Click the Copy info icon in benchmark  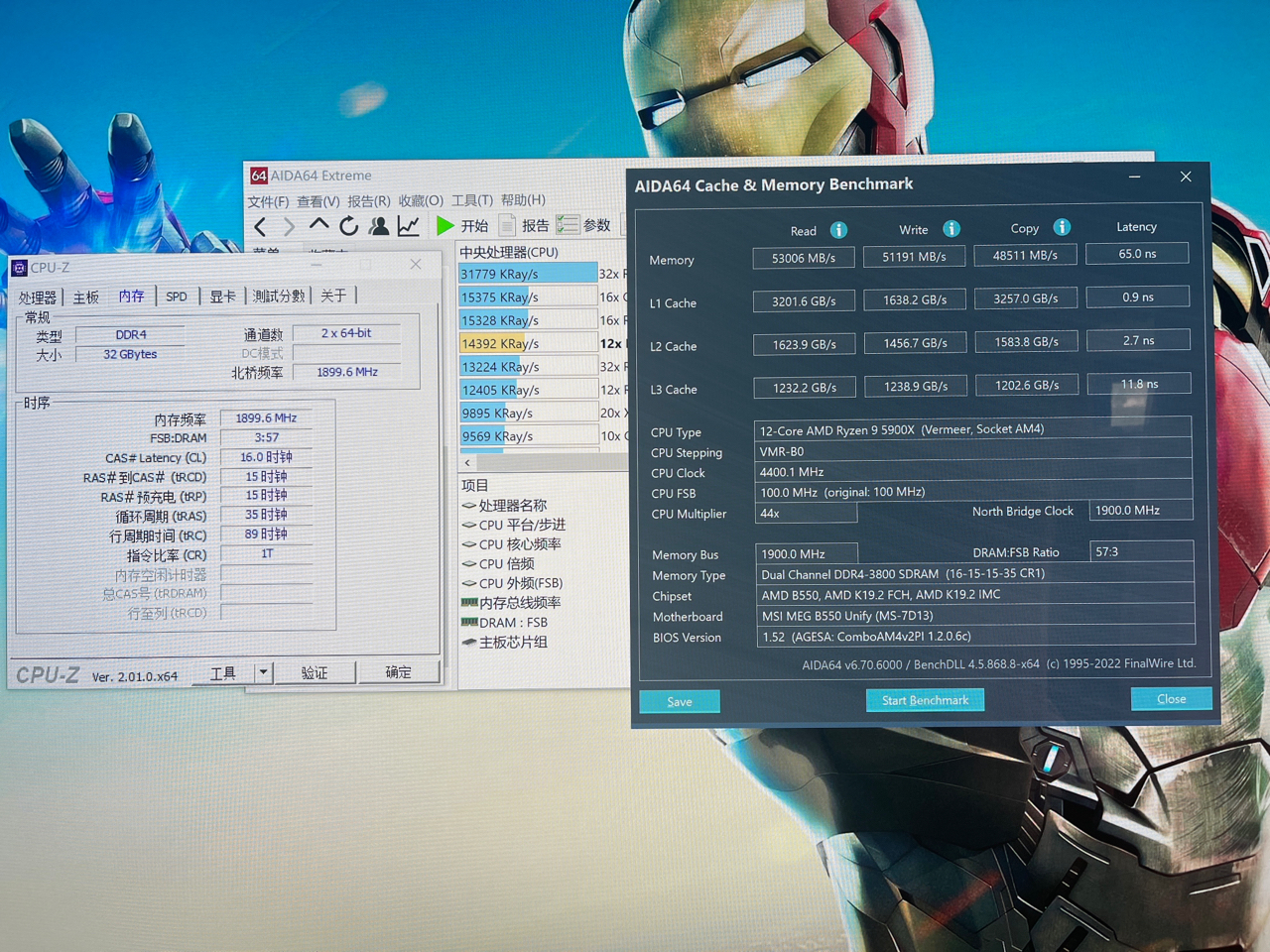tap(1062, 227)
